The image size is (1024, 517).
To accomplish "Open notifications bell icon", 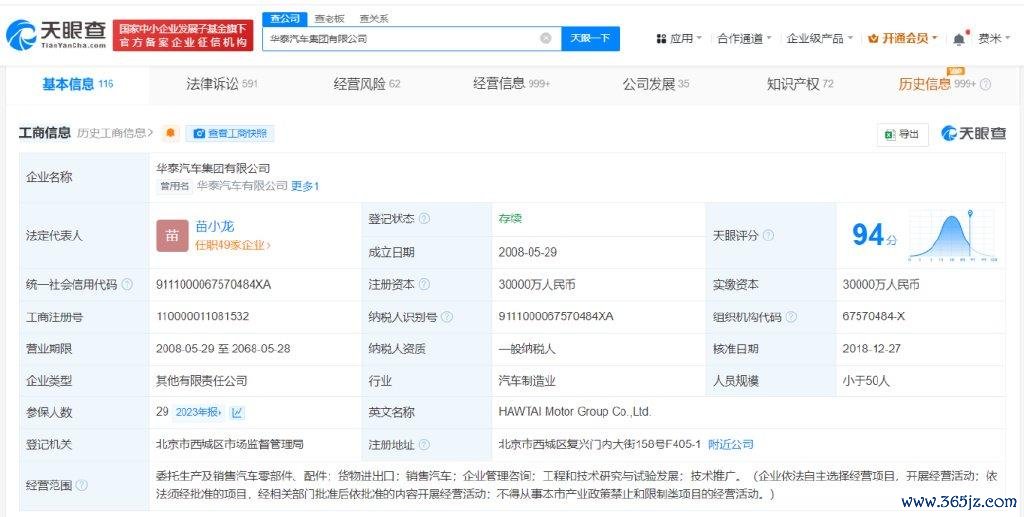I will [959, 39].
